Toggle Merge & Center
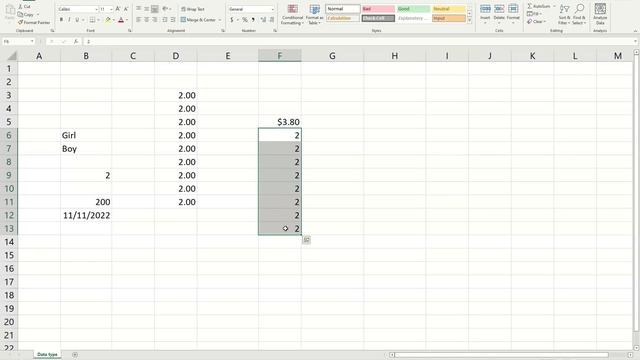The width and height of the screenshot is (640, 360). point(198,20)
